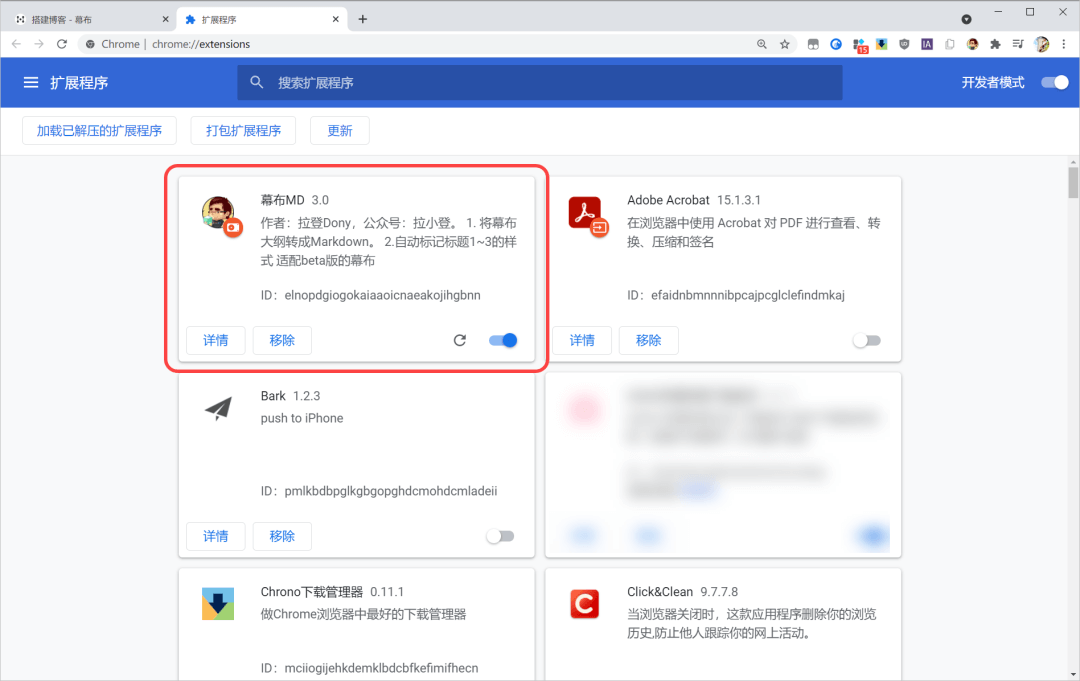This screenshot has width=1080, height=681.
Task: Click the 更新 button
Action: [x=340, y=131]
